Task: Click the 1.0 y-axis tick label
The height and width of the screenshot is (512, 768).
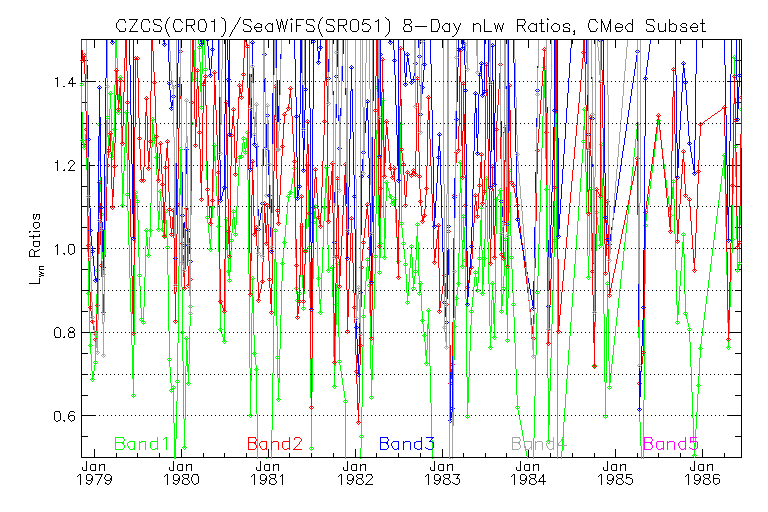Action: coord(65,249)
